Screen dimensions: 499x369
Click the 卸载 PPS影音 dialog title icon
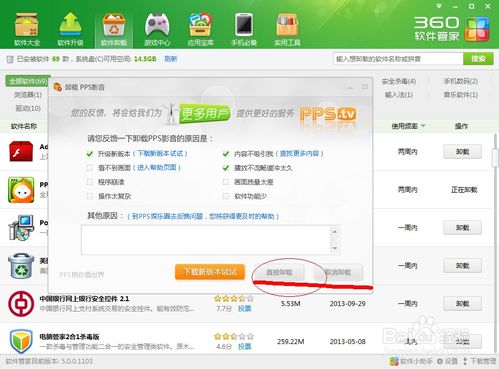pyautogui.click(x=58, y=87)
